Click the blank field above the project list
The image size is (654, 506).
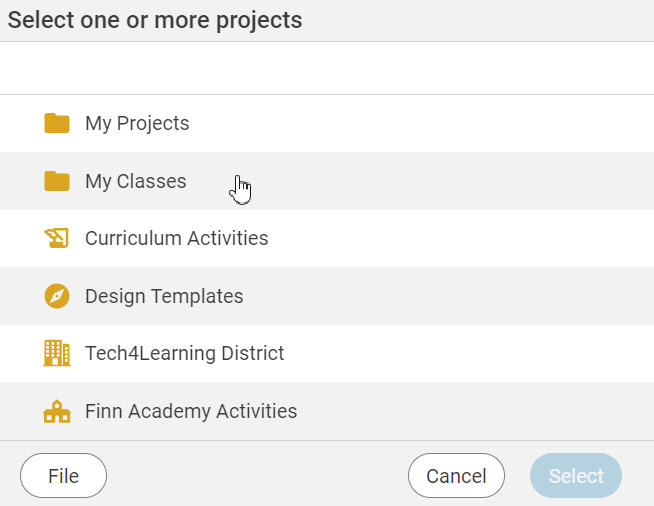click(x=327, y=68)
